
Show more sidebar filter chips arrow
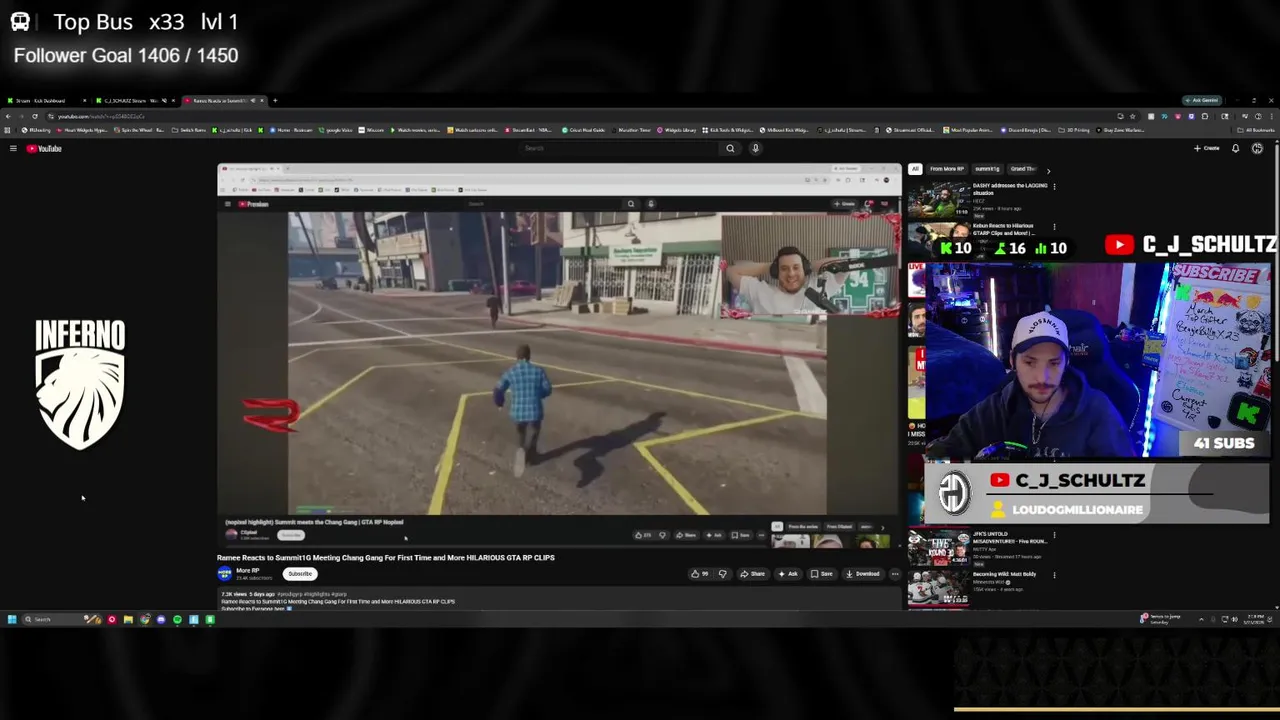[x=1048, y=170]
